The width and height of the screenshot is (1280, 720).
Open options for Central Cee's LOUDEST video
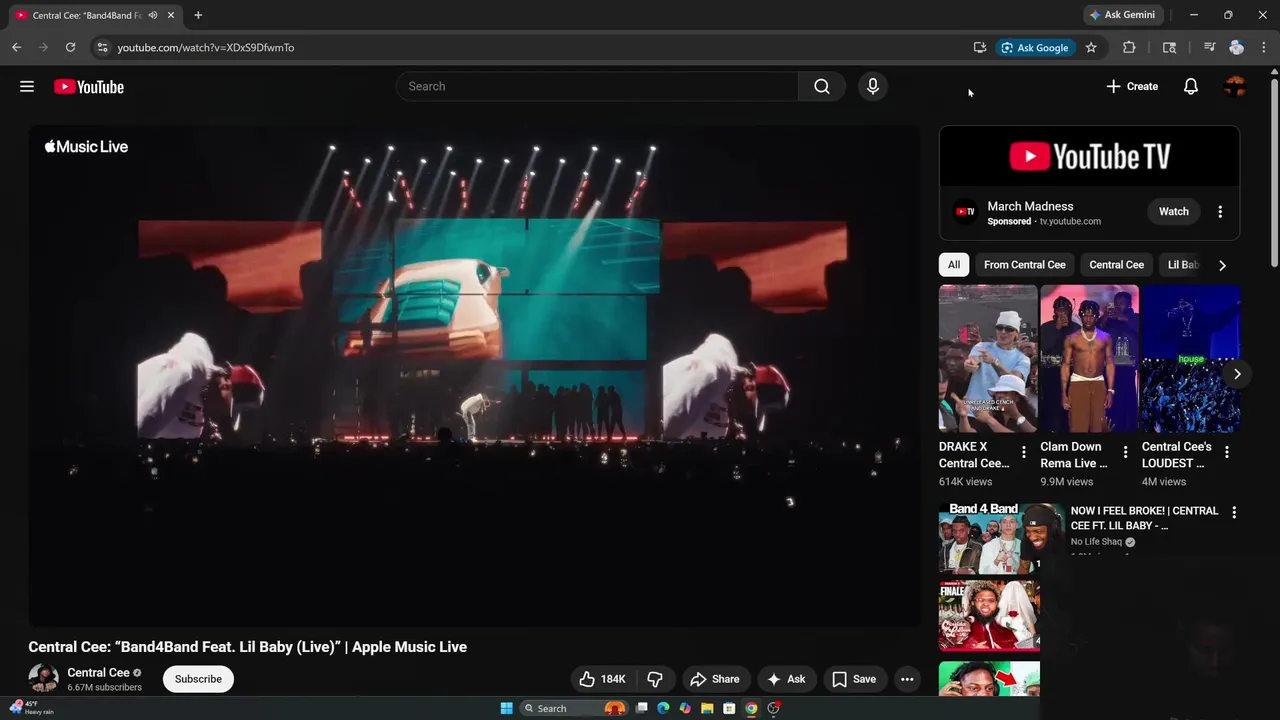[1227, 452]
